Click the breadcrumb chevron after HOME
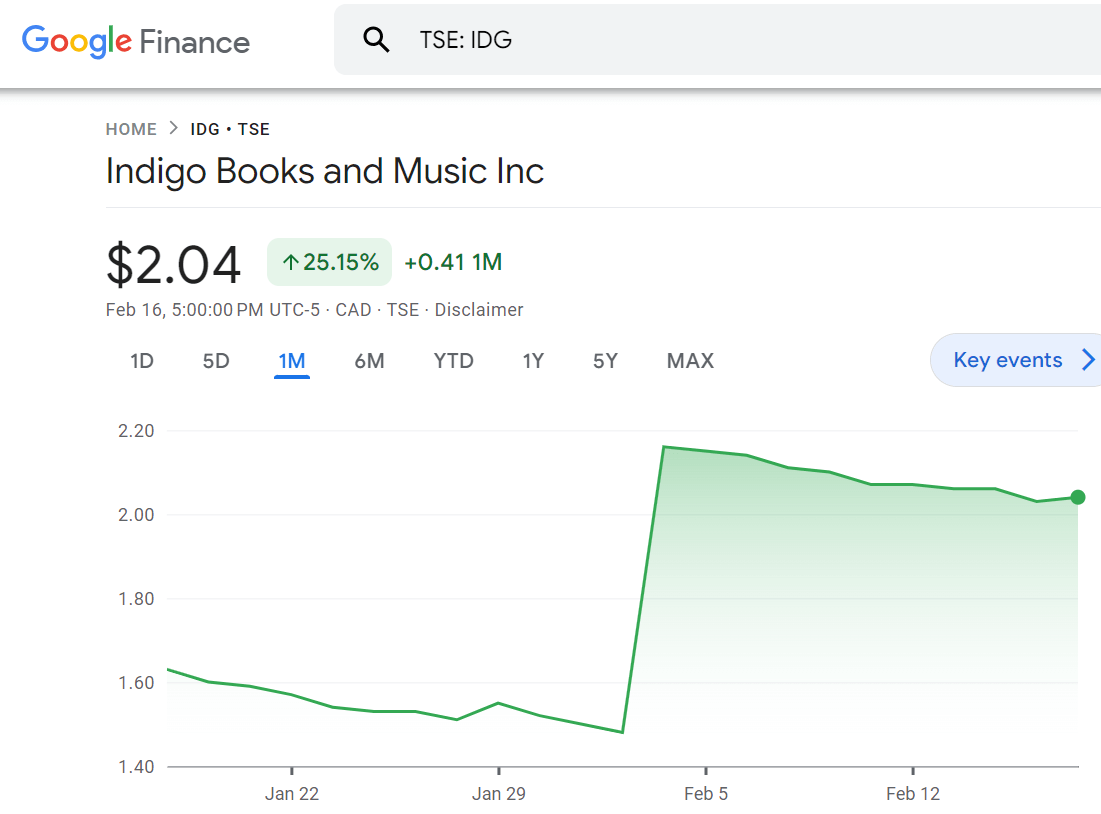Screen dimensions: 1101x814 pyautogui.click(x=173, y=129)
